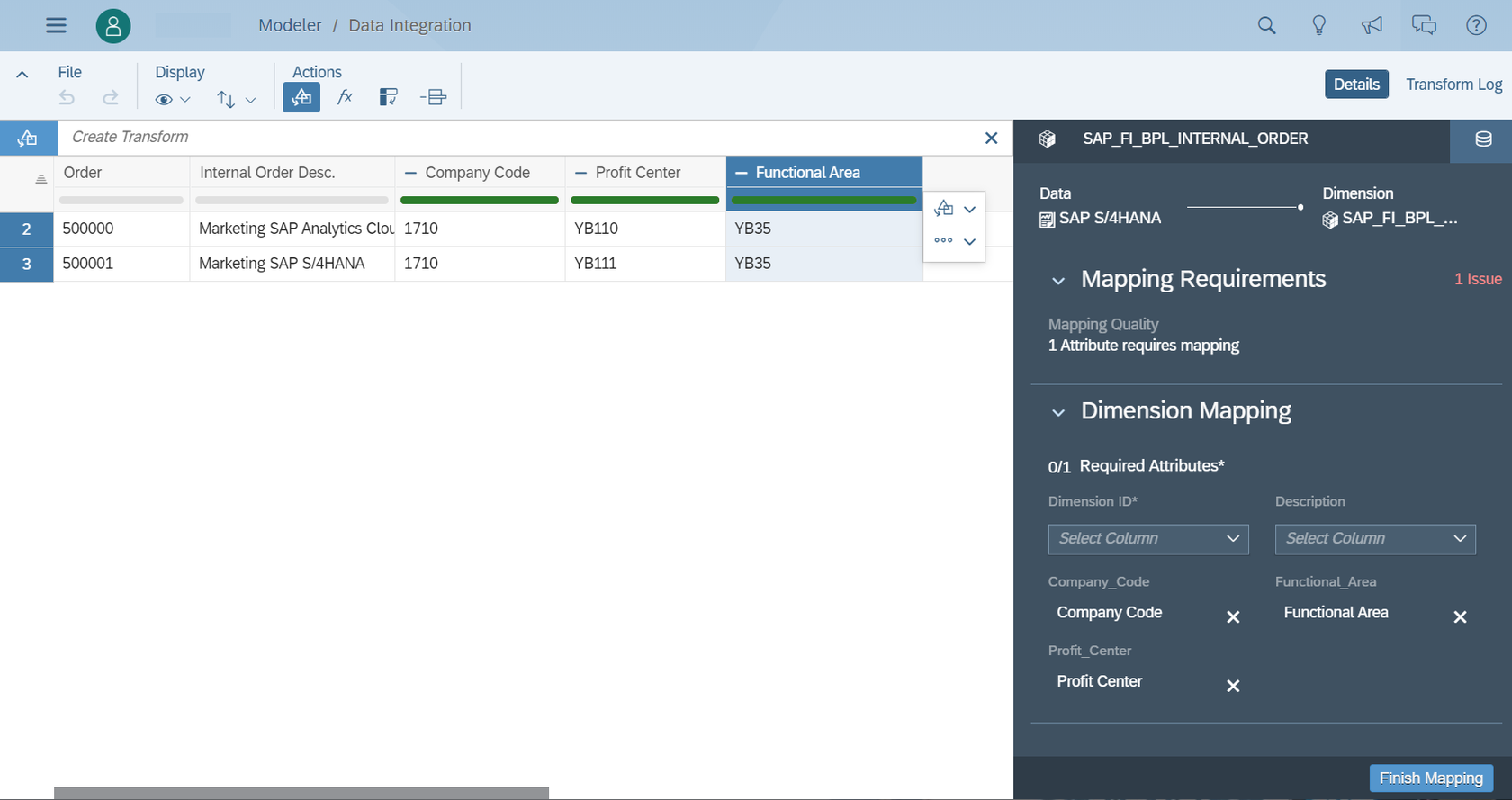Select the Order column header
The width and height of the screenshot is (1512, 800).
(121, 172)
